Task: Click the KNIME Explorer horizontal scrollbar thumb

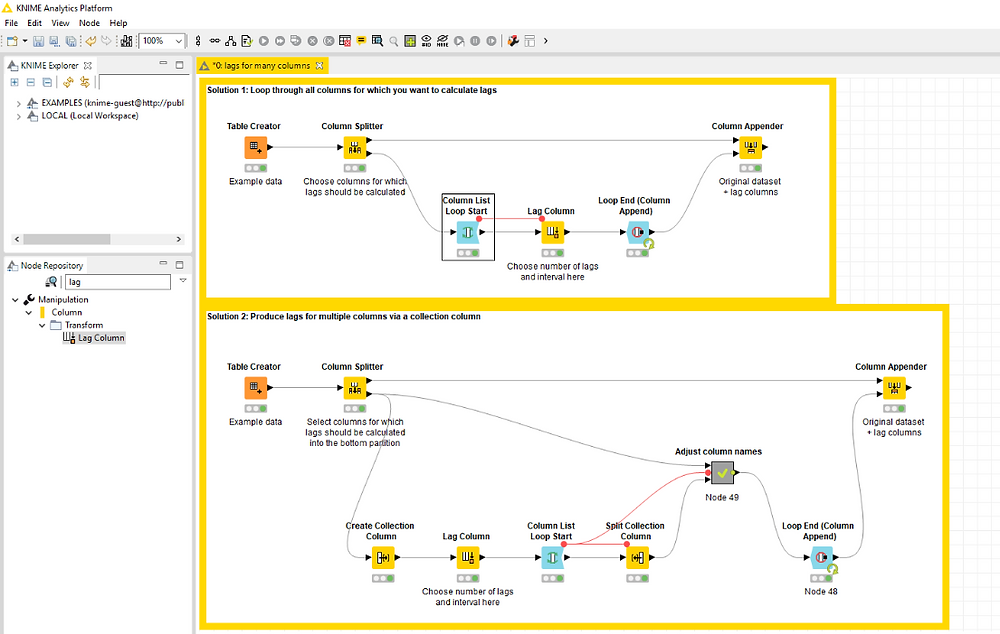Action: 67,239
